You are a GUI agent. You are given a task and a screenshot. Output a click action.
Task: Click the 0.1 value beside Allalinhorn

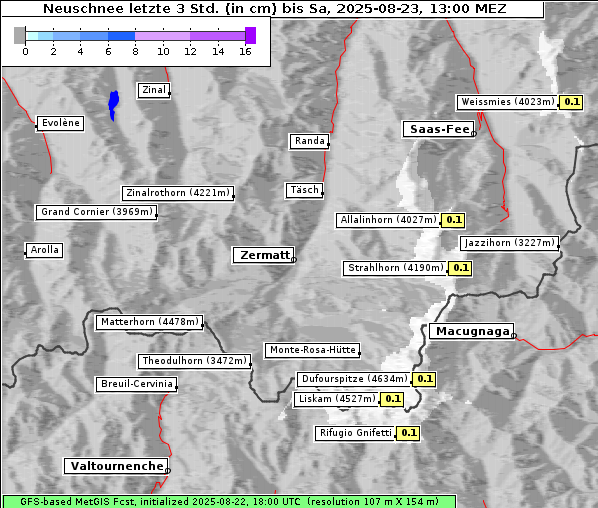click(x=453, y=220)
